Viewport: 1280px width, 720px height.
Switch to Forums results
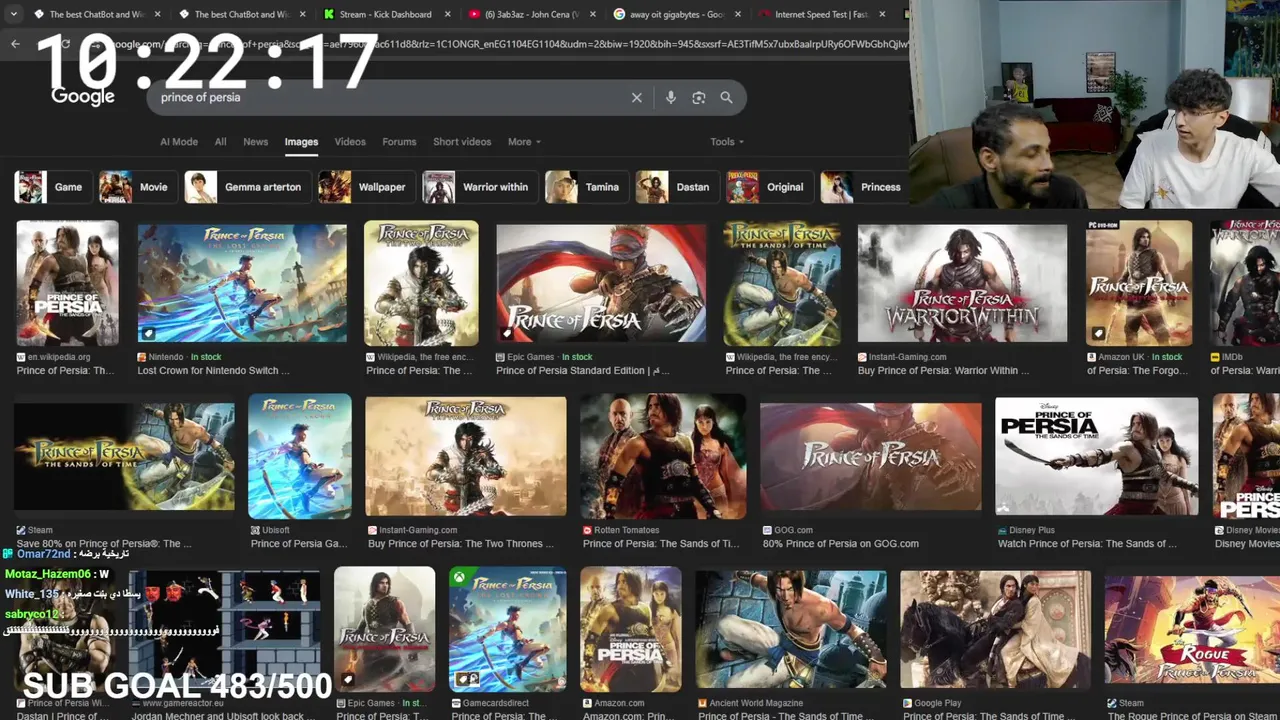point(399,142)
